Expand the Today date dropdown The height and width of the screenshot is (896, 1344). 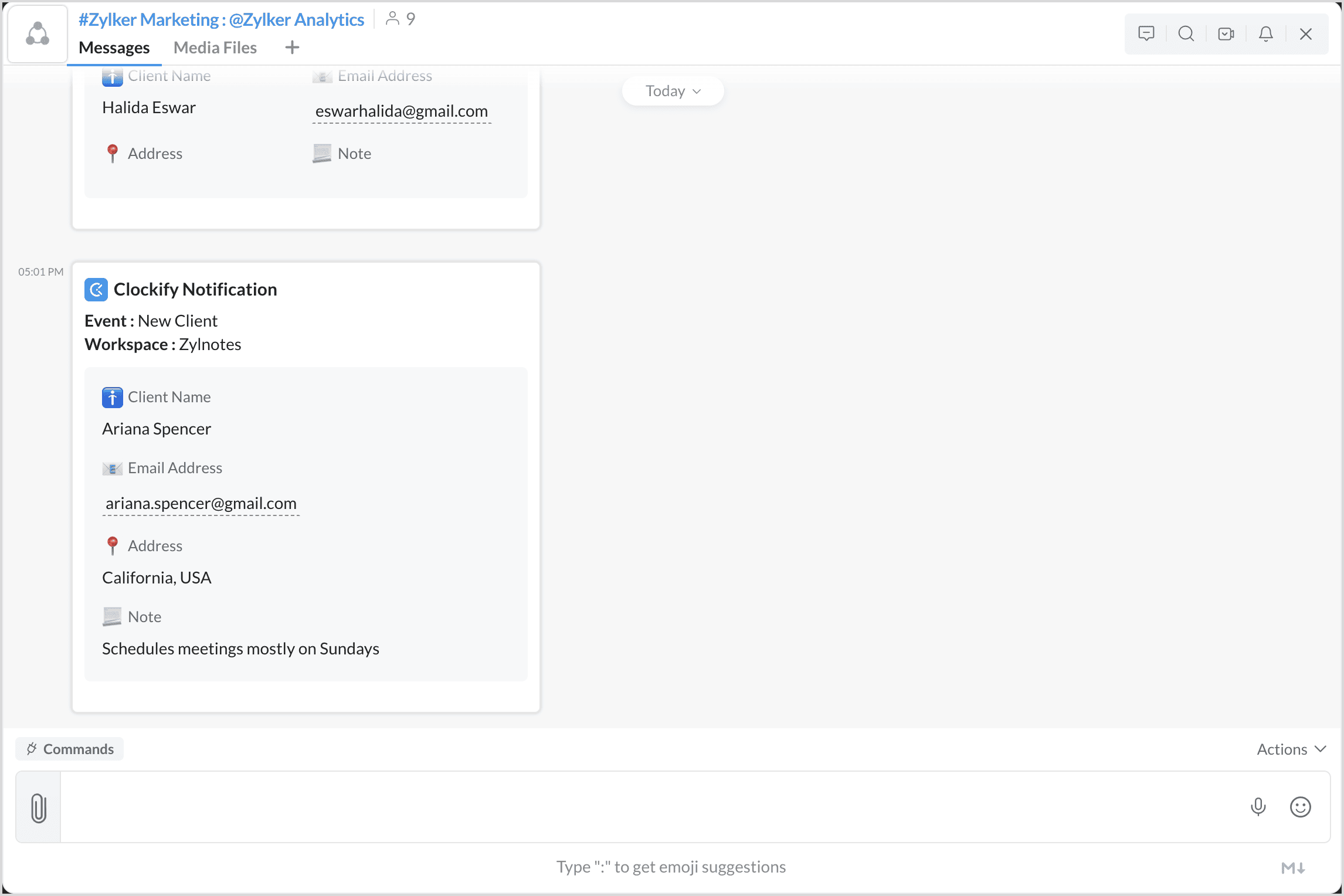(673, 91)
